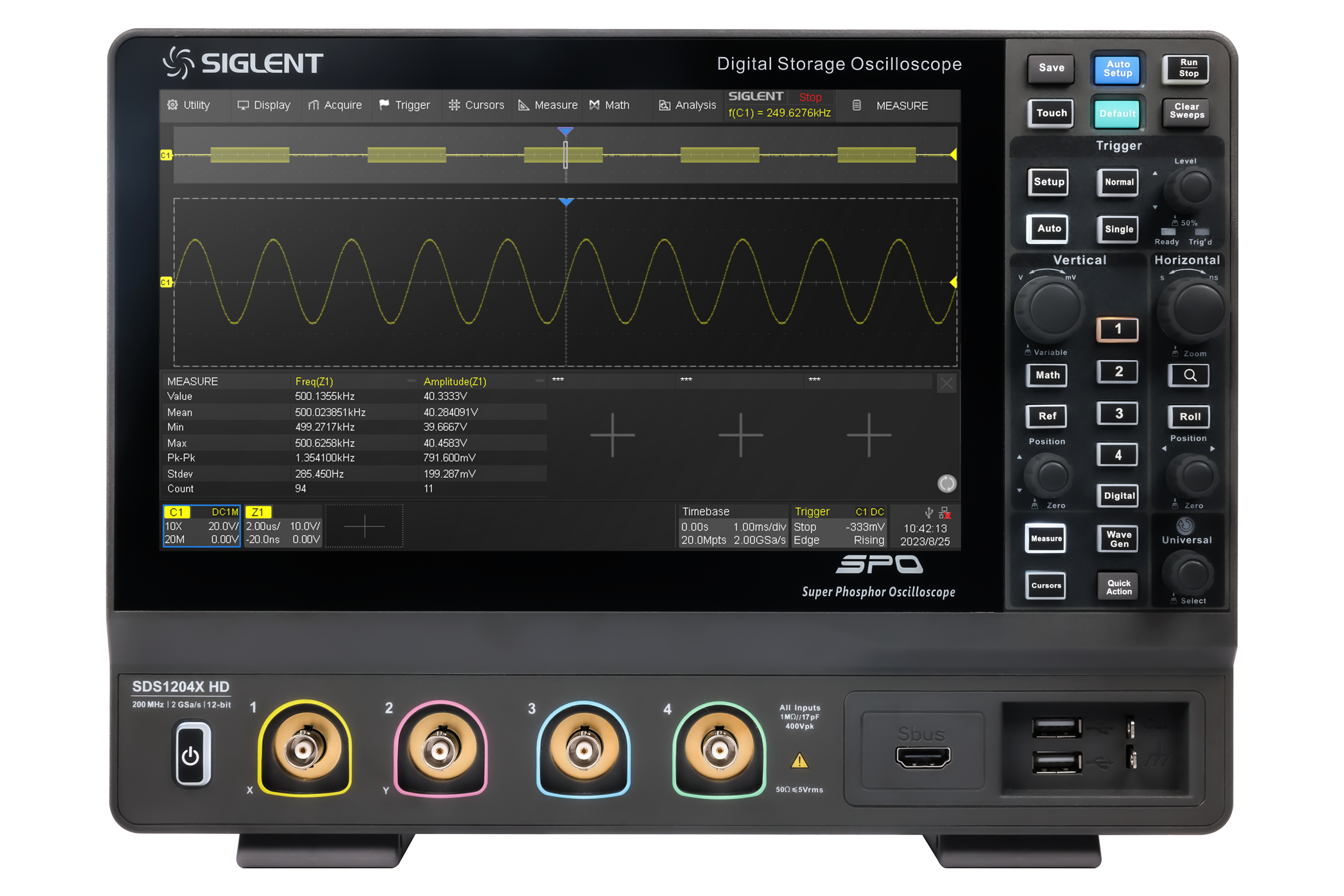The width and height of the screenshot is (1344, 896).
Task: Click the MEASURE side menu icon
Action: 857,105
